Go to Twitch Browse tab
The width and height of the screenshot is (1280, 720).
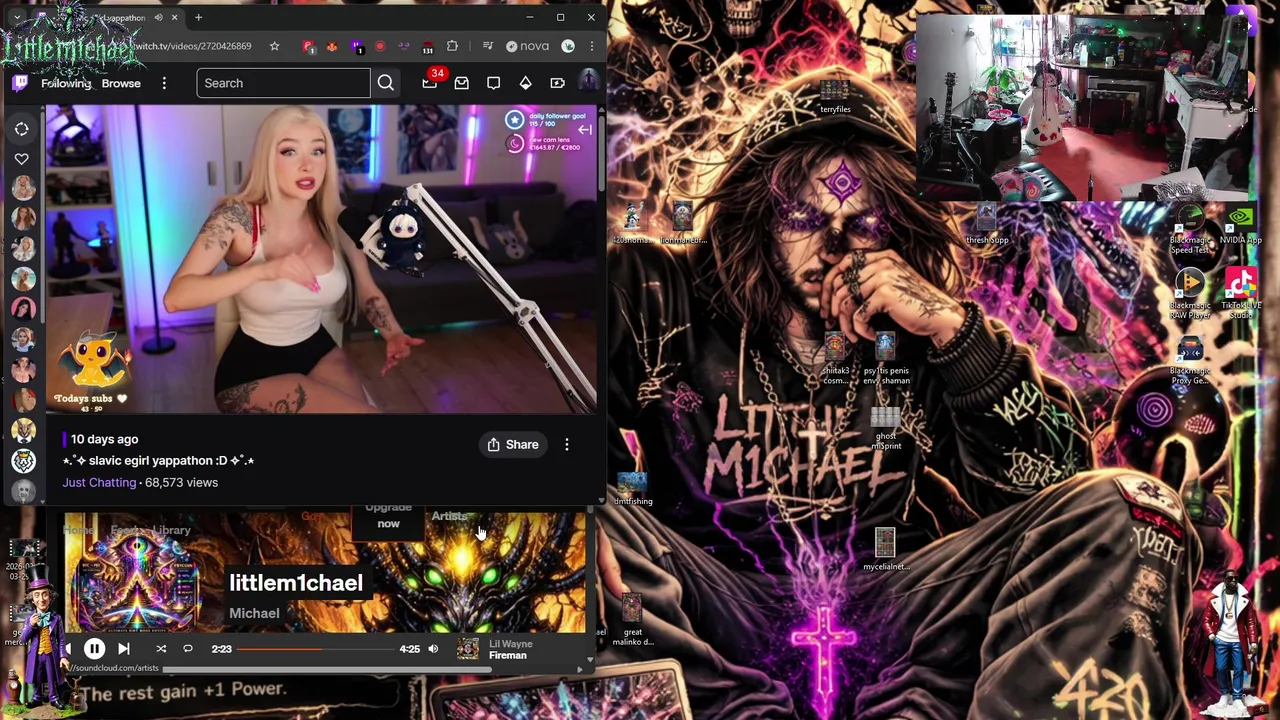[x=121, y=83]
